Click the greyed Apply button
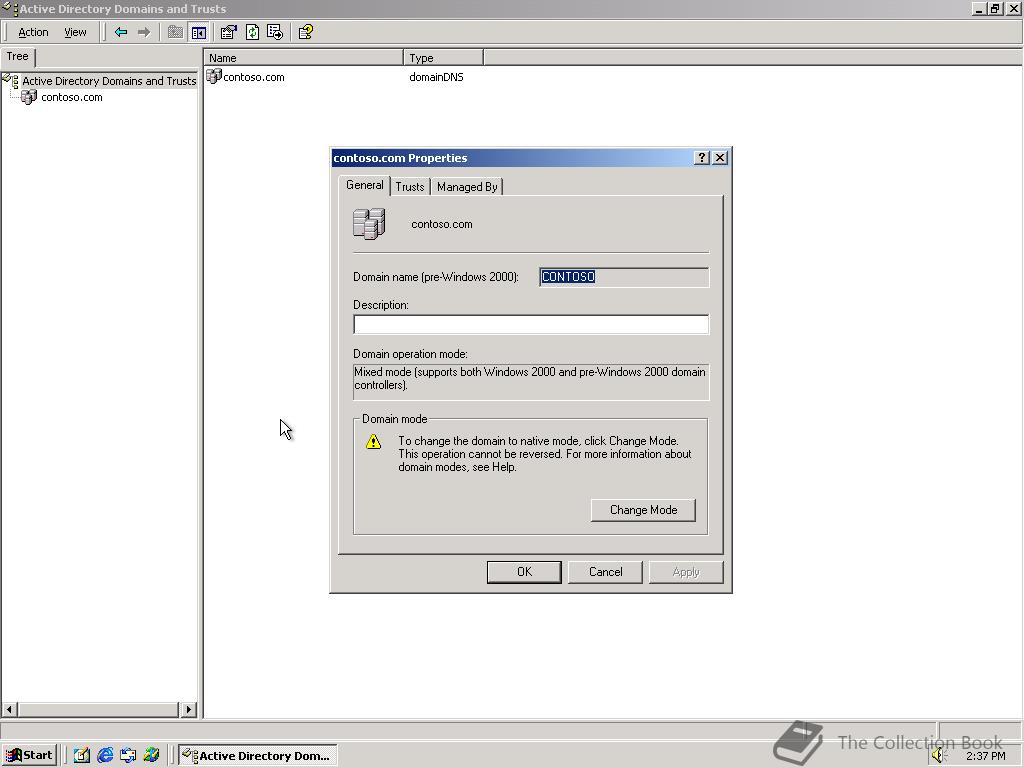The height and width of the screenshot is (768, 1024). tap(686, 572)
